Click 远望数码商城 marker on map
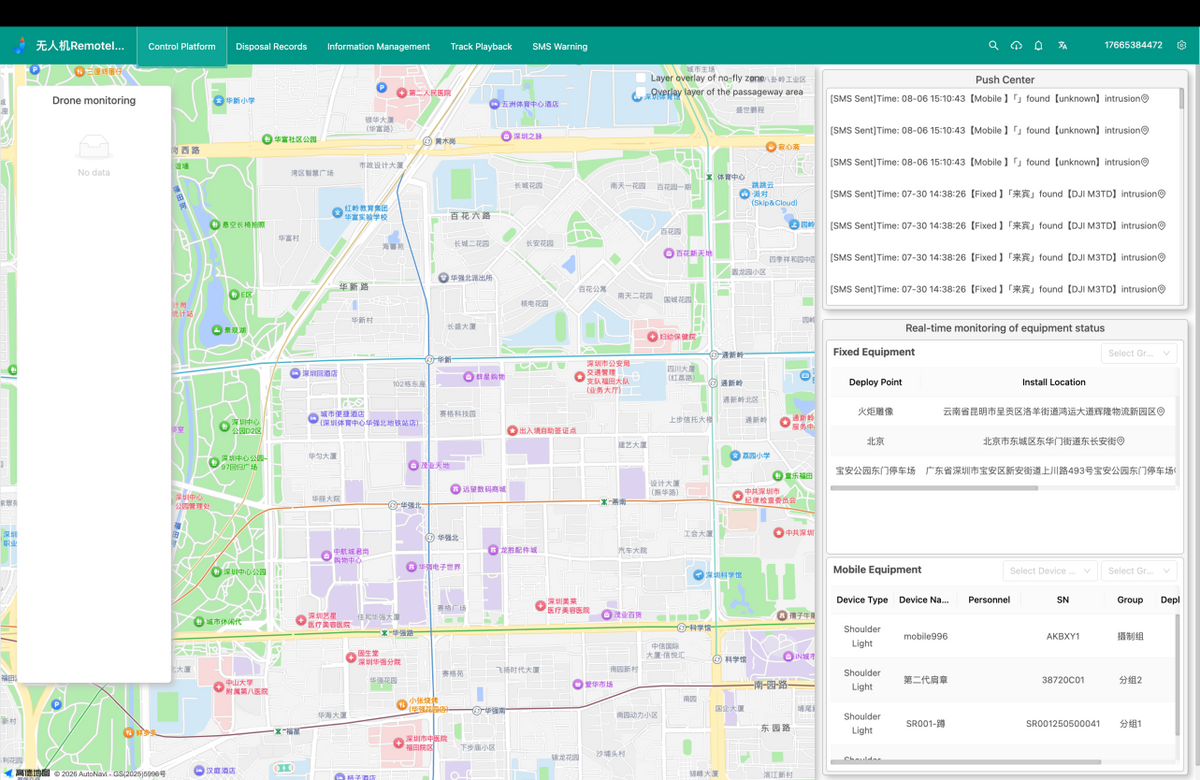The height and width of the screenshot is (780, 1200). pyautogui.click(x=455, y=489)
